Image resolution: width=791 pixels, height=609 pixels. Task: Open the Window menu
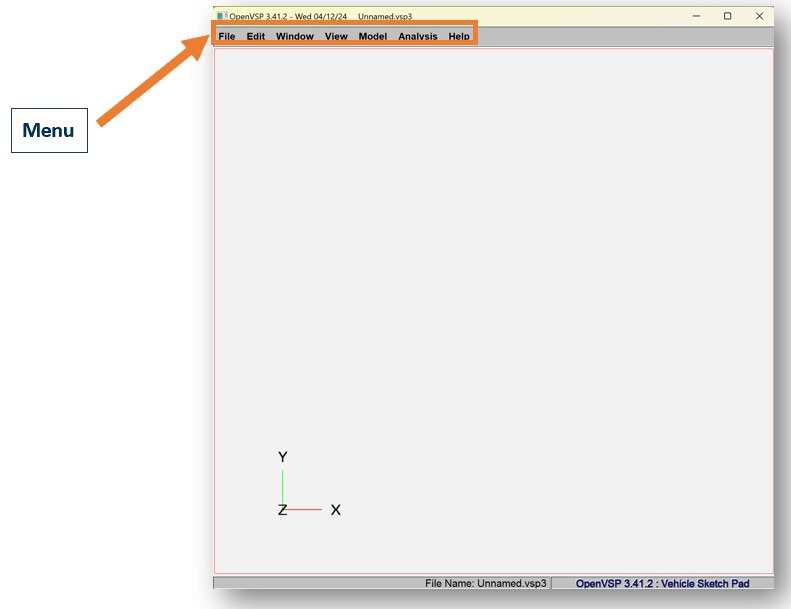click(295, 36)
